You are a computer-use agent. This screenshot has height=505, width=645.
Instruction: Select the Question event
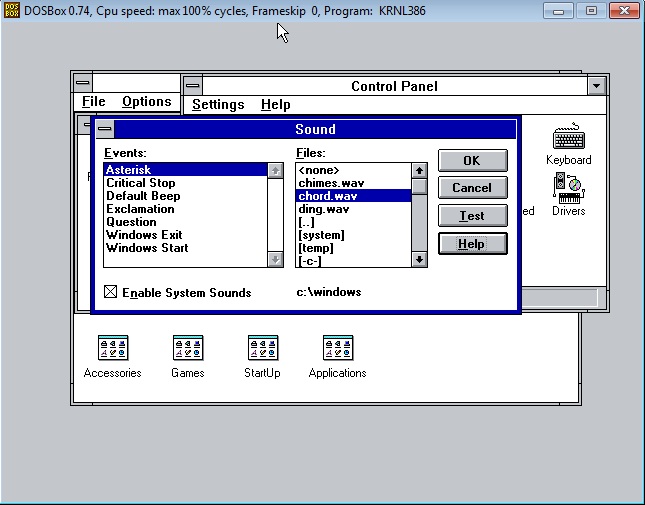click(x=186, y=222)
